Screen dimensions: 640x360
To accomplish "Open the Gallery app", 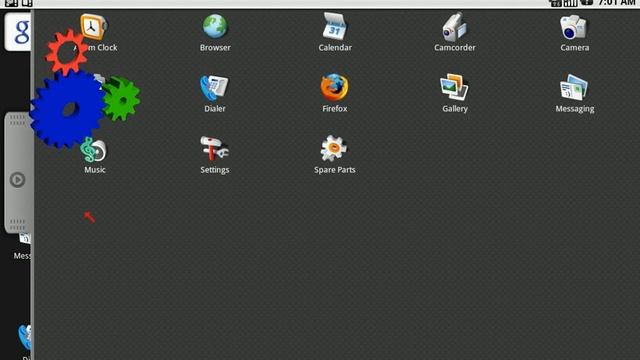I will tap(454, 87).
